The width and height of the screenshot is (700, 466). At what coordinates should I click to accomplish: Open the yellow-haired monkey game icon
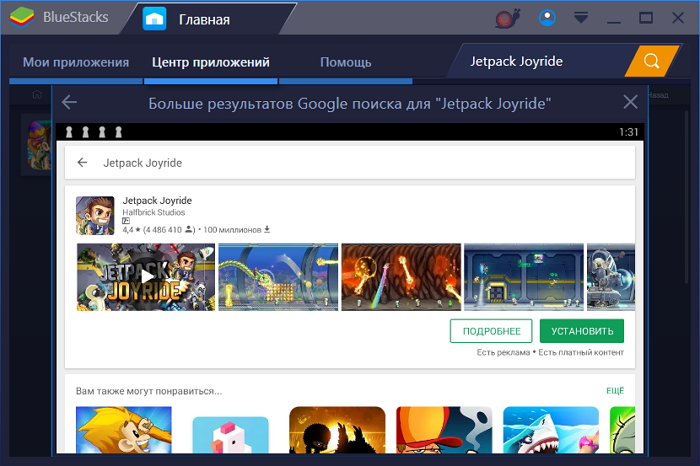tap(124, 430)
